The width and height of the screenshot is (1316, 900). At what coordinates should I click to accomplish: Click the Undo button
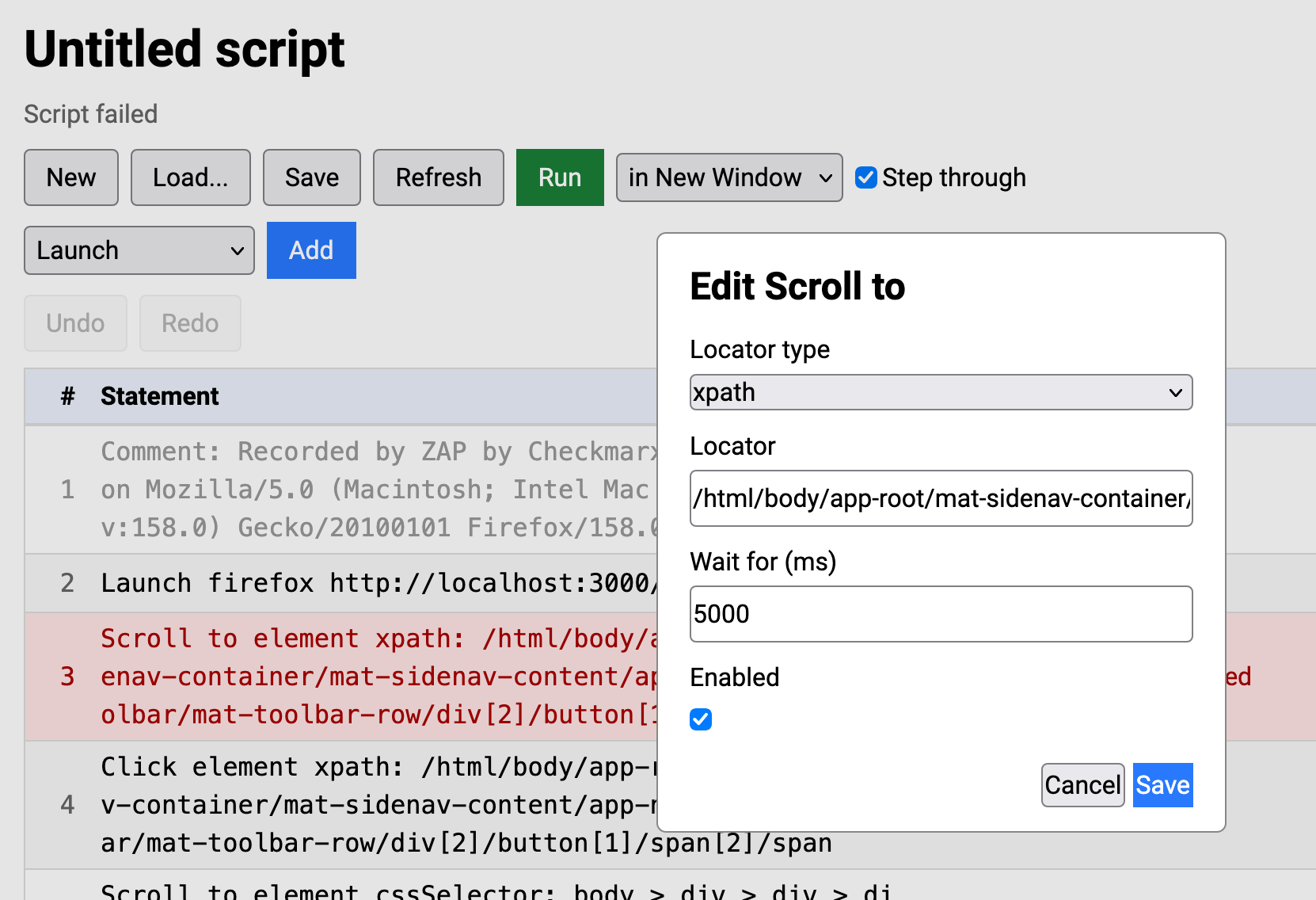[75, 323]
